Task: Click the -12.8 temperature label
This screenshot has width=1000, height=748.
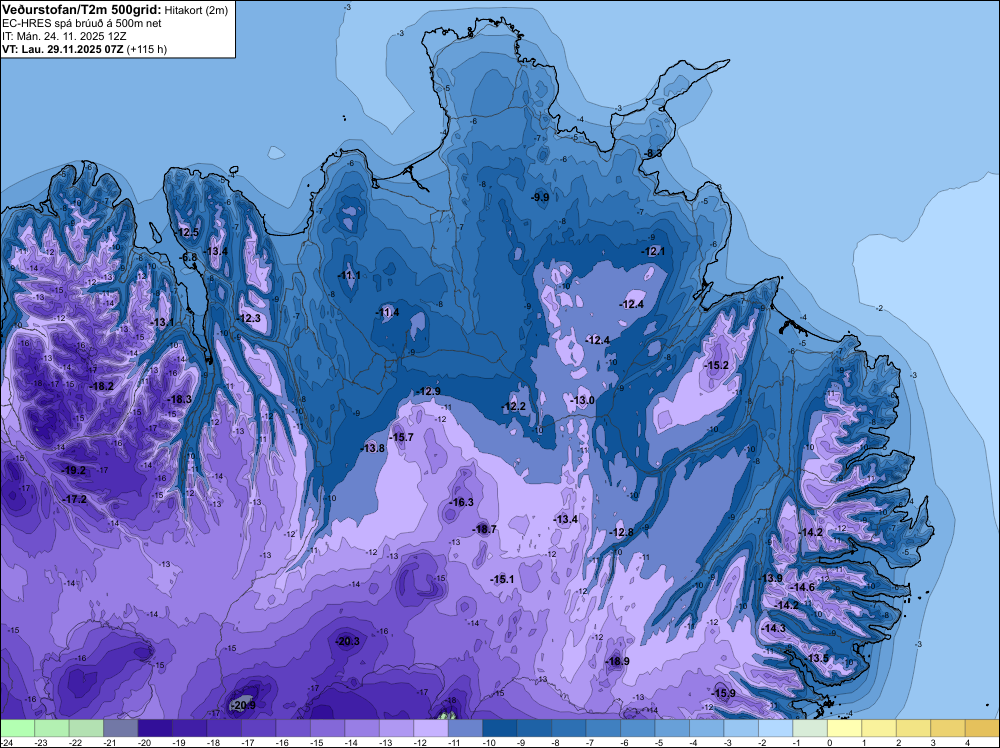Action: 621,532
